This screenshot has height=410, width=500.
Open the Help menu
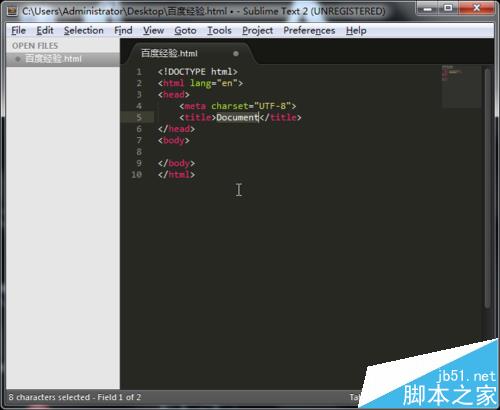point(356,31)
